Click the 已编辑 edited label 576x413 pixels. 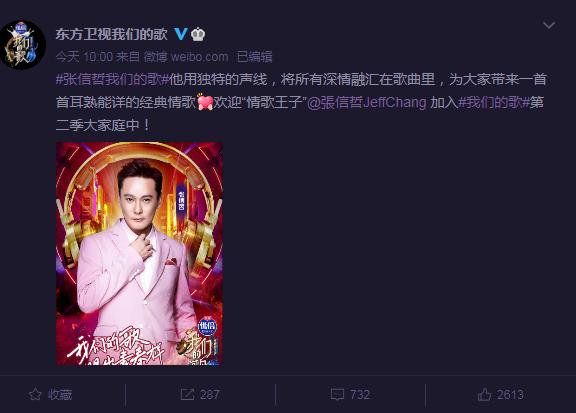[254, 57]
